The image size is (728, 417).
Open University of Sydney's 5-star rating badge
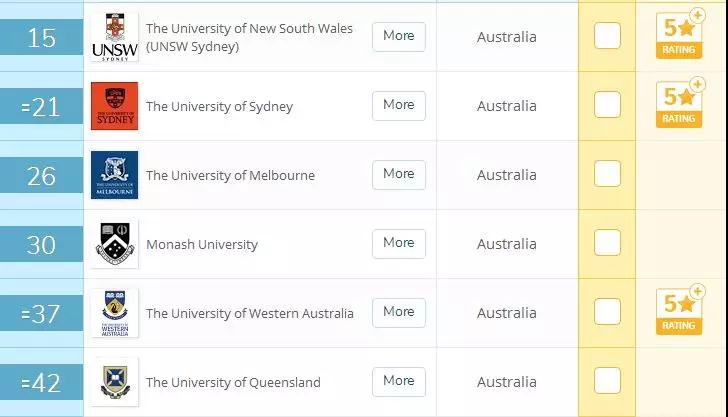point(679,104)
